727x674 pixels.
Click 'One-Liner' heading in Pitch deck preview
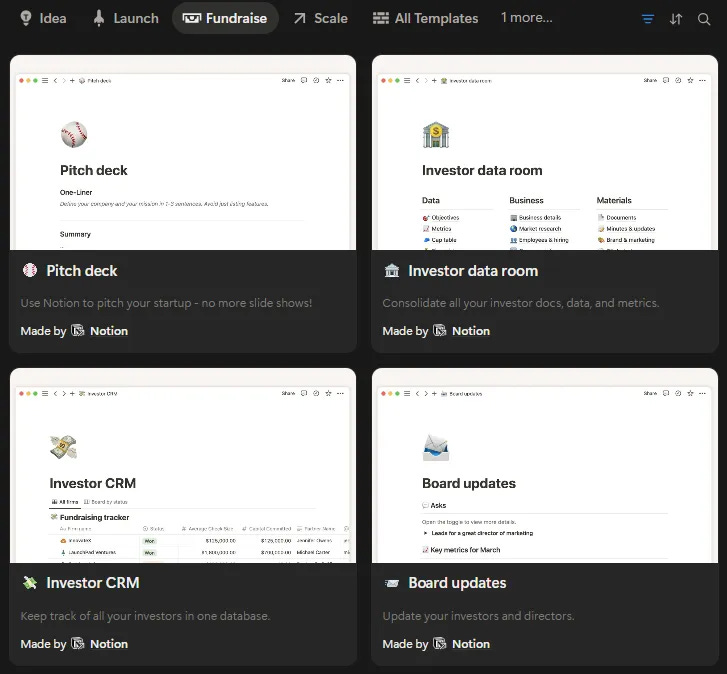tap(76, 192)
